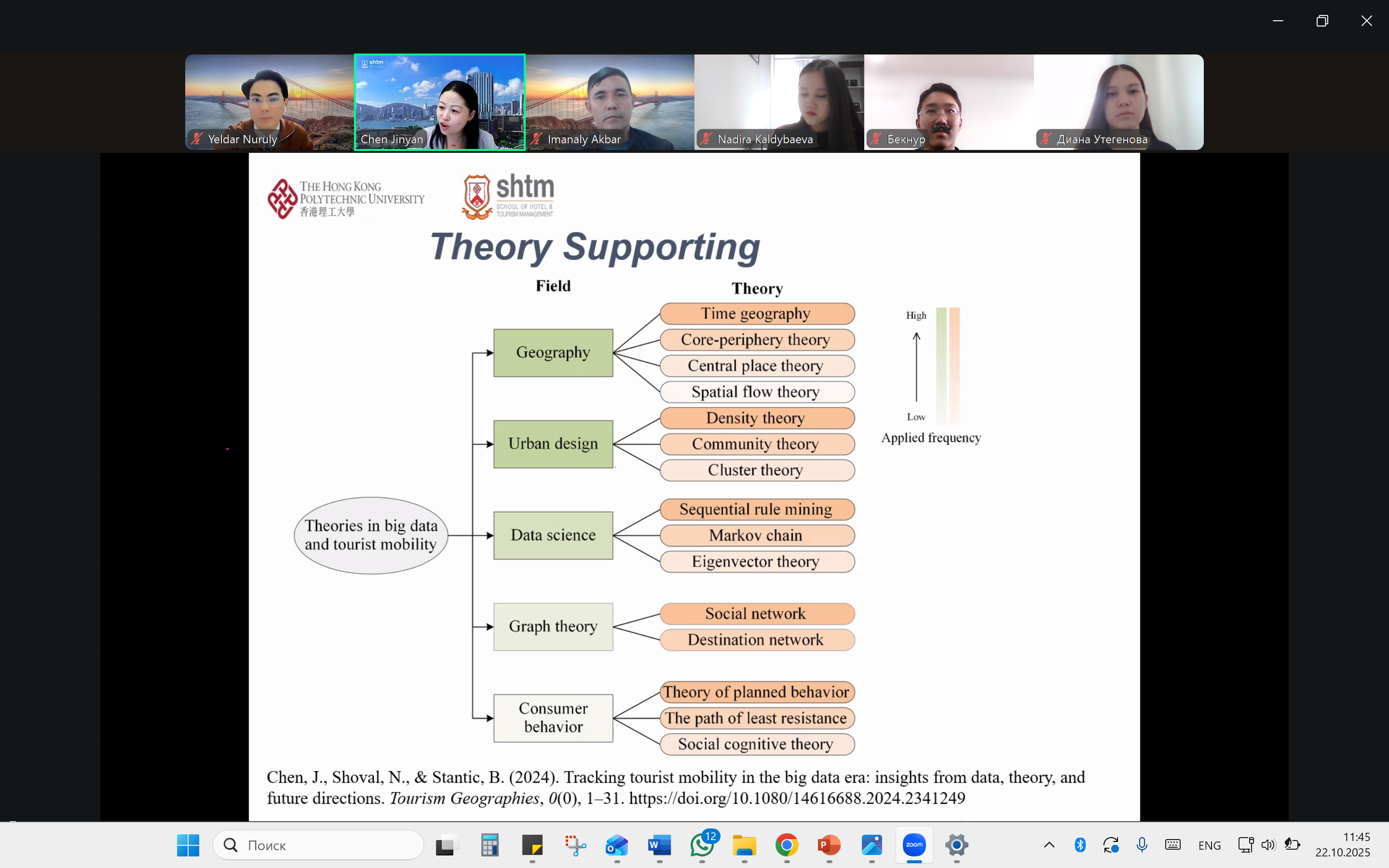The height and width of the screenshot is (868, 1389).
Task: Open Outlook from the taskbar
Action: (x=617, y=844)
